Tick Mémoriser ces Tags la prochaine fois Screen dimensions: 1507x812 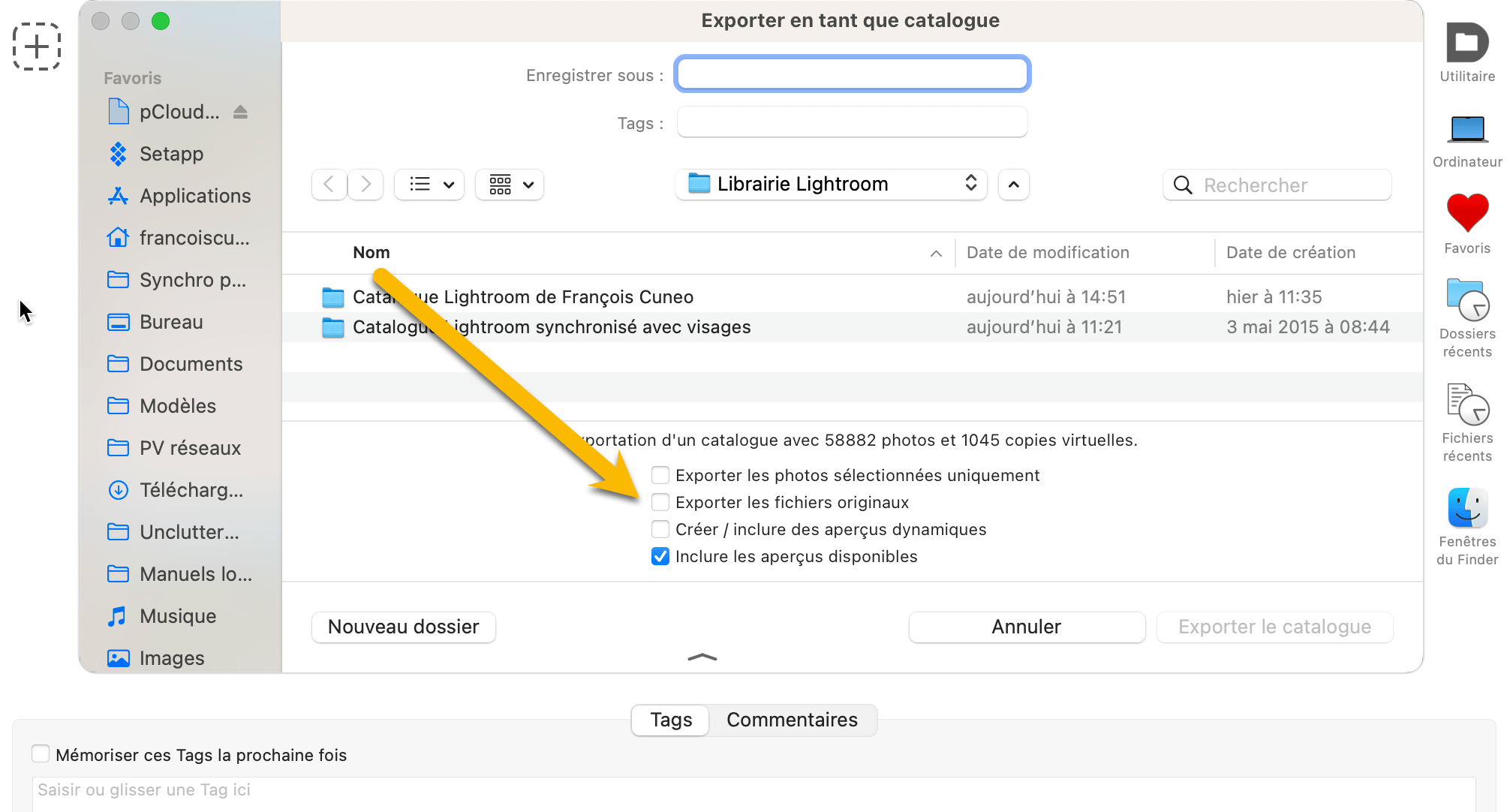[41, 754]
